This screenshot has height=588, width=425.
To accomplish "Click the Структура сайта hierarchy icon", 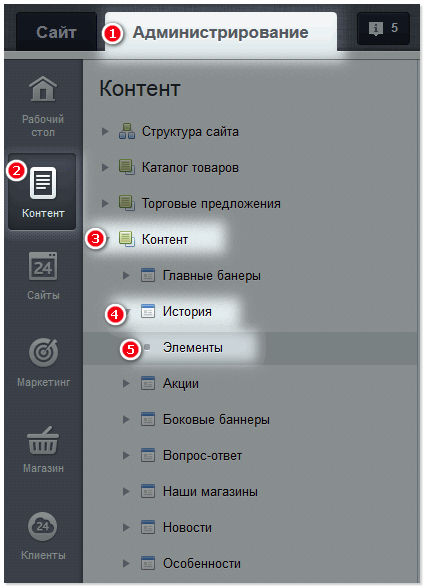I will point(127,131).
